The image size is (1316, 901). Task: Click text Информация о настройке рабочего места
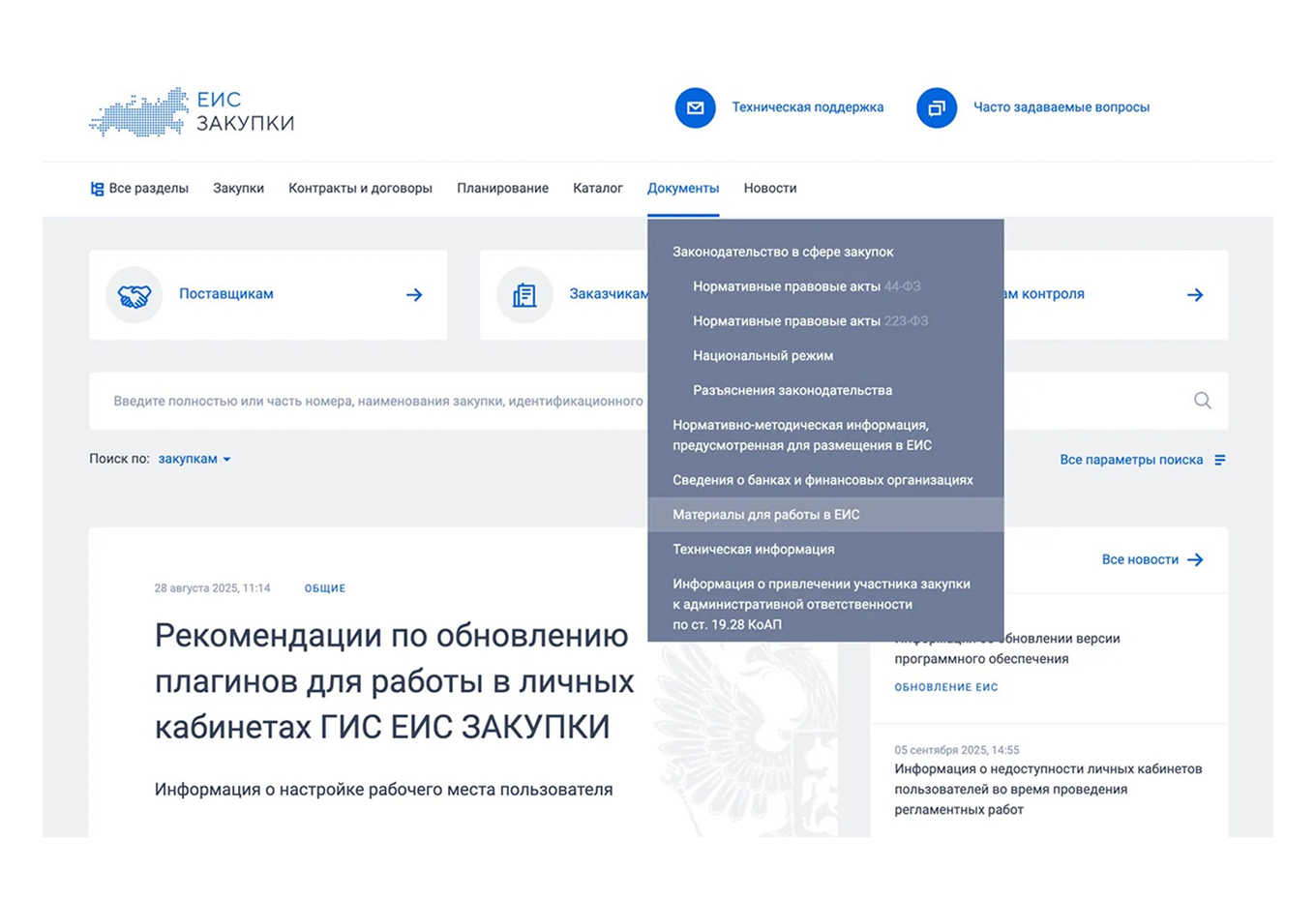coord(383,790)
